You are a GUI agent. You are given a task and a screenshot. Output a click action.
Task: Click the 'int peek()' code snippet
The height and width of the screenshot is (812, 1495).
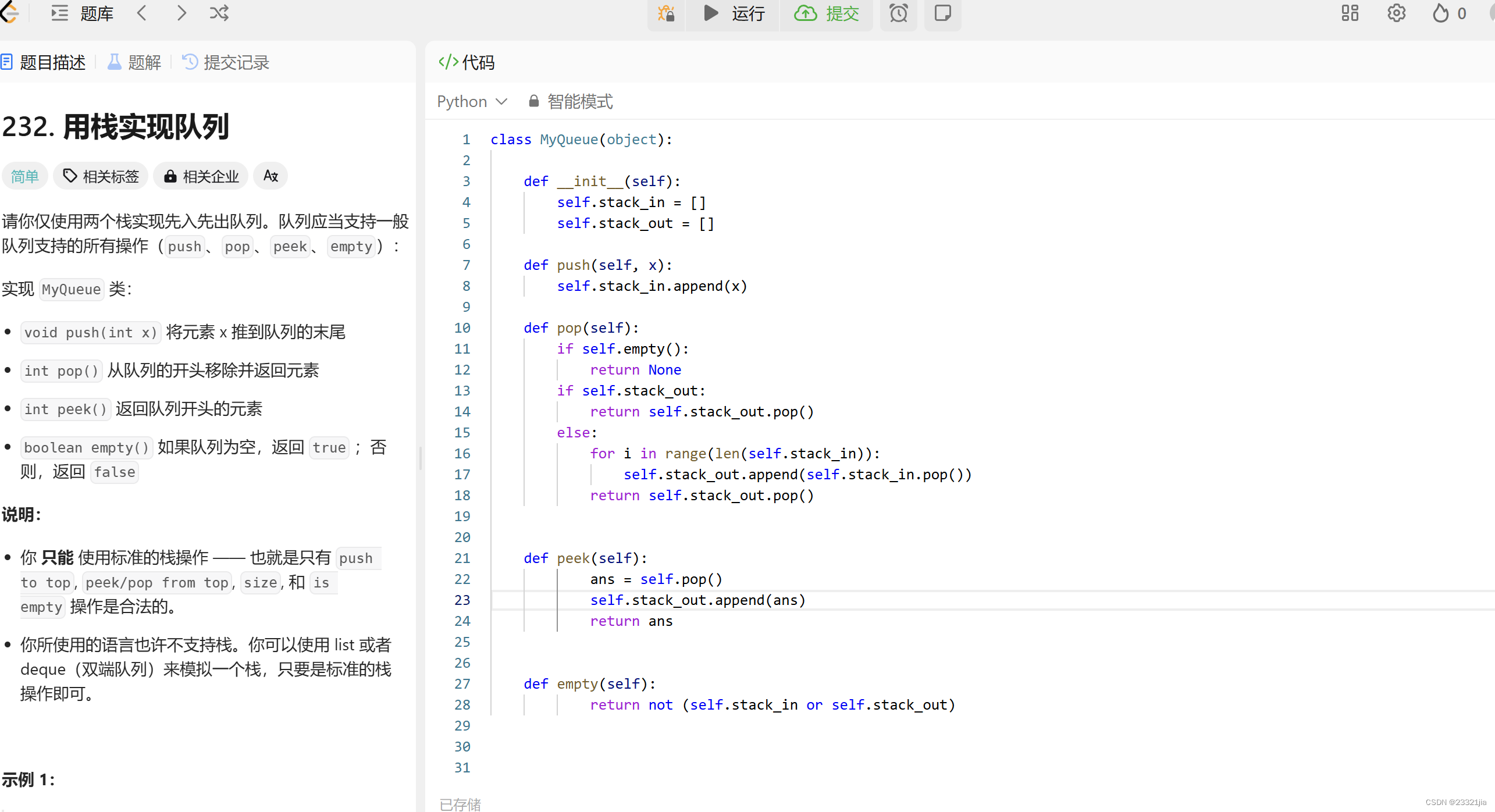pos(66,409)
